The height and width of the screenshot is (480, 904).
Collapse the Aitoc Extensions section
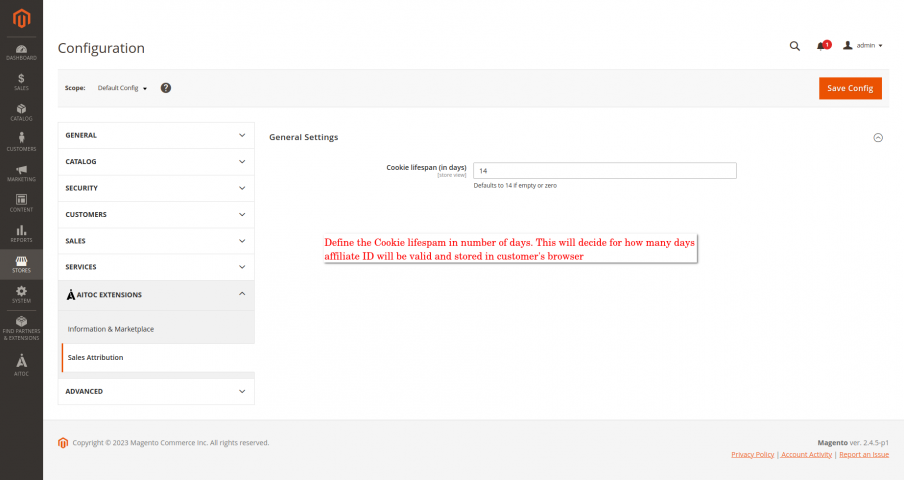(x=156, y=295)
